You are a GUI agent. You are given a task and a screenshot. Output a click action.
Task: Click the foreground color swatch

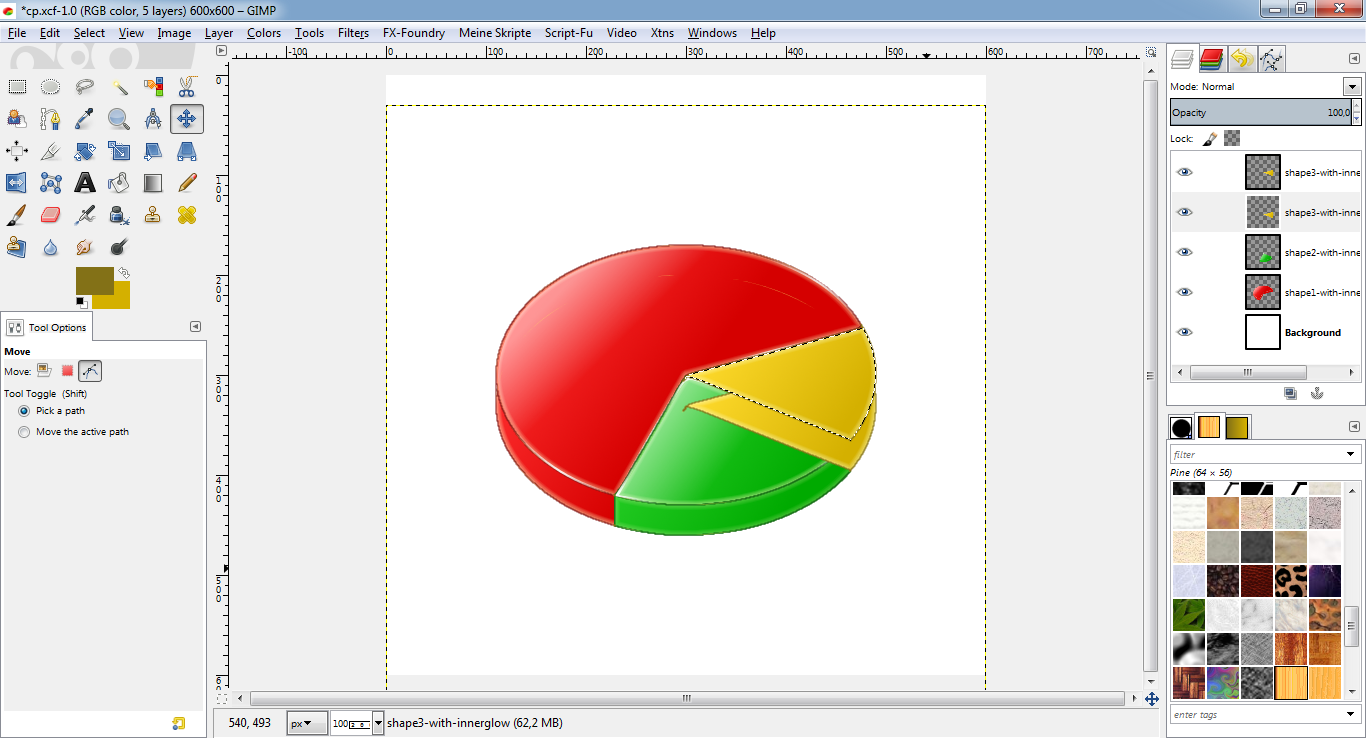(94, 281)
